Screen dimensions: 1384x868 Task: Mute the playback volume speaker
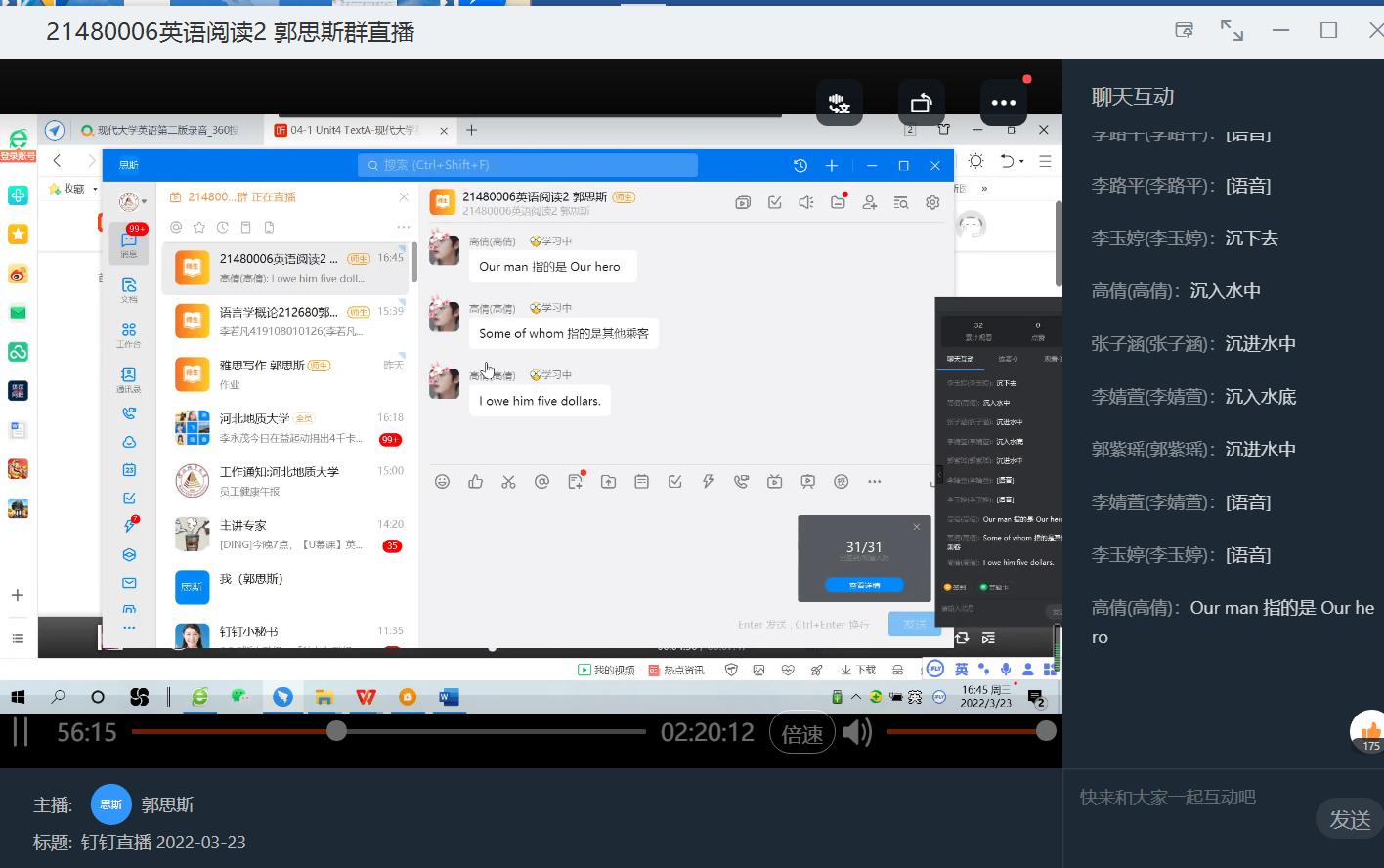pyautogui.click(x=856, y=731)
